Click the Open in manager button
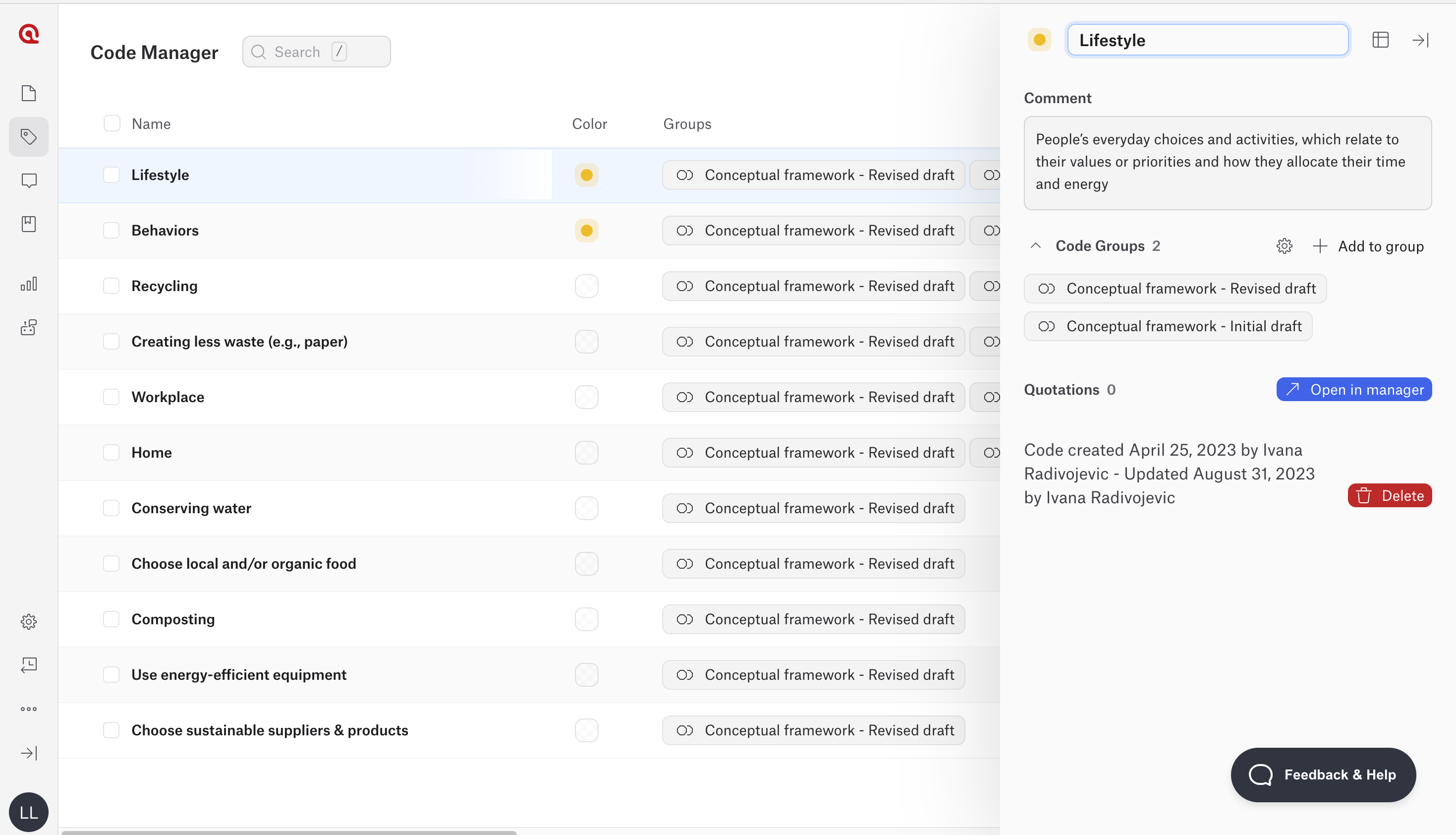This screenshot has height=835, width=1456. pyautogui.click(x=1353, y=390)
